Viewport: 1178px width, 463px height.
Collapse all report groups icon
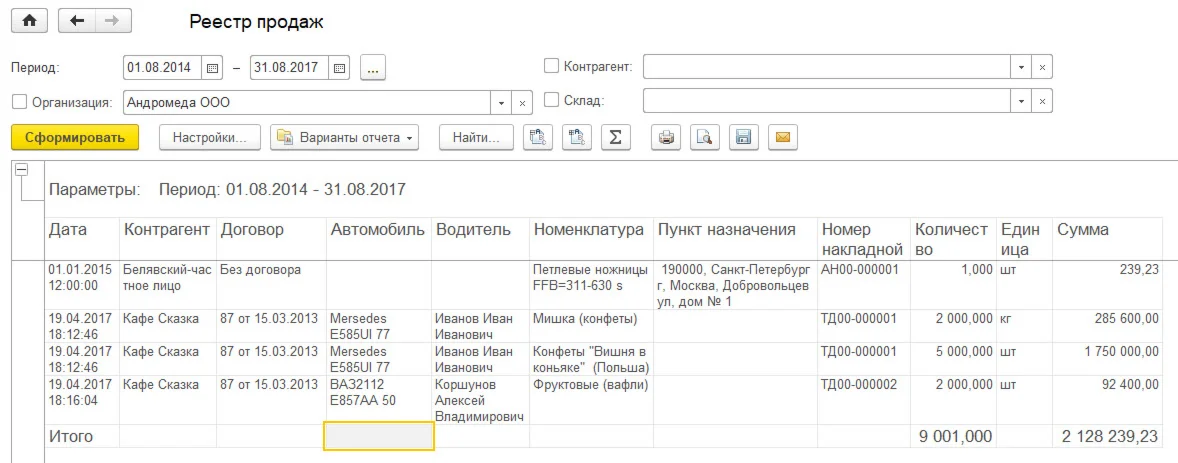coord(576,138)
